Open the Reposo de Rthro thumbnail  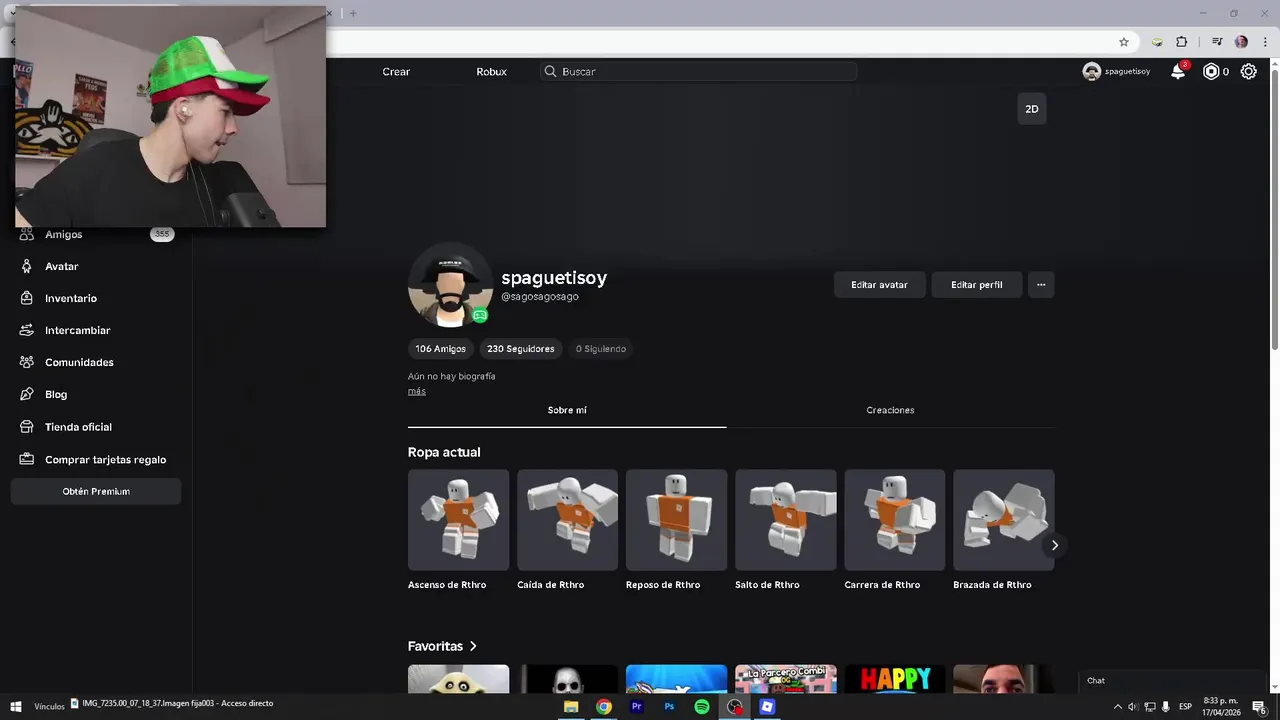[676, 520]
